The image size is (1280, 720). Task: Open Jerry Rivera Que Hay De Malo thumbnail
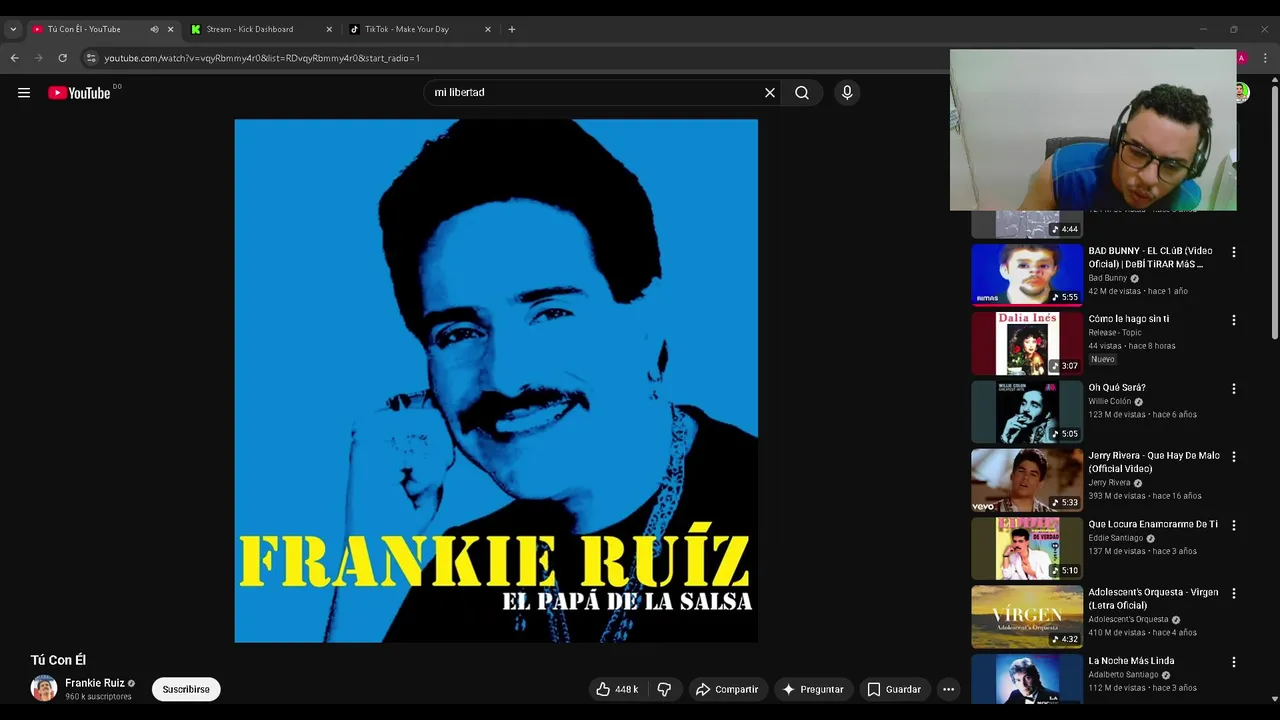tap(1027, 480)
